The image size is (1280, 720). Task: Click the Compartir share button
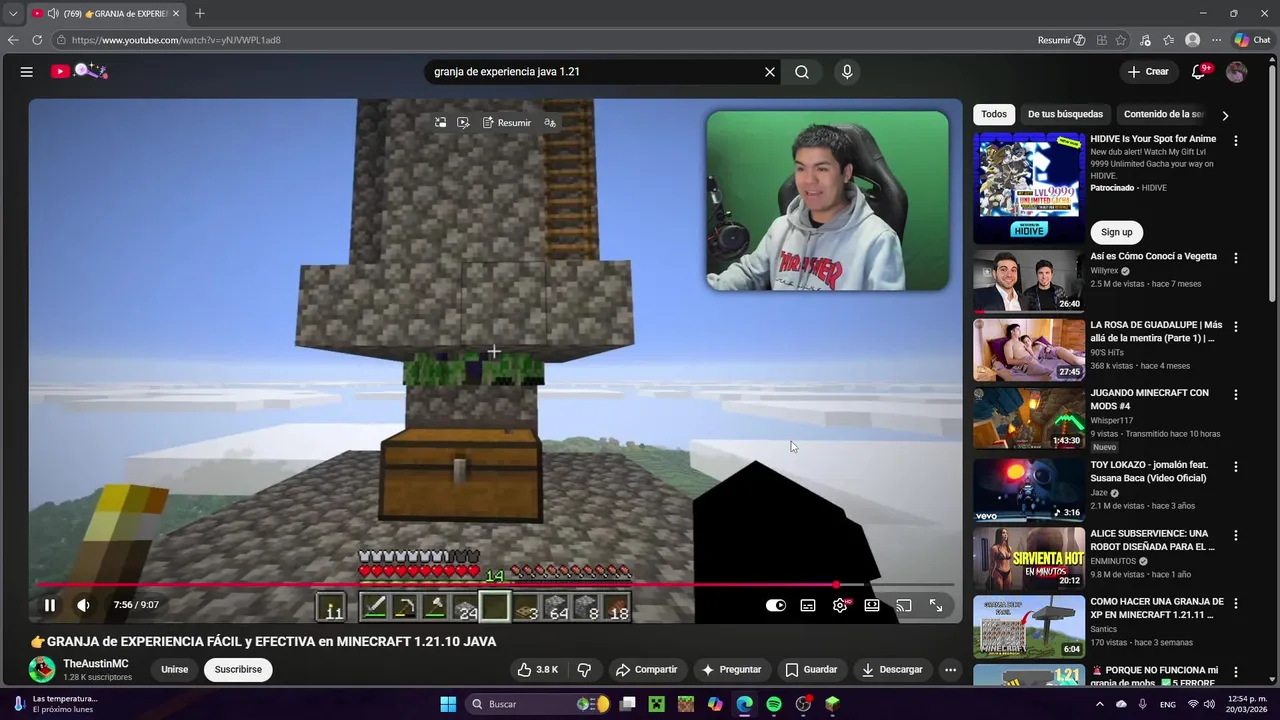coord(646,670)
